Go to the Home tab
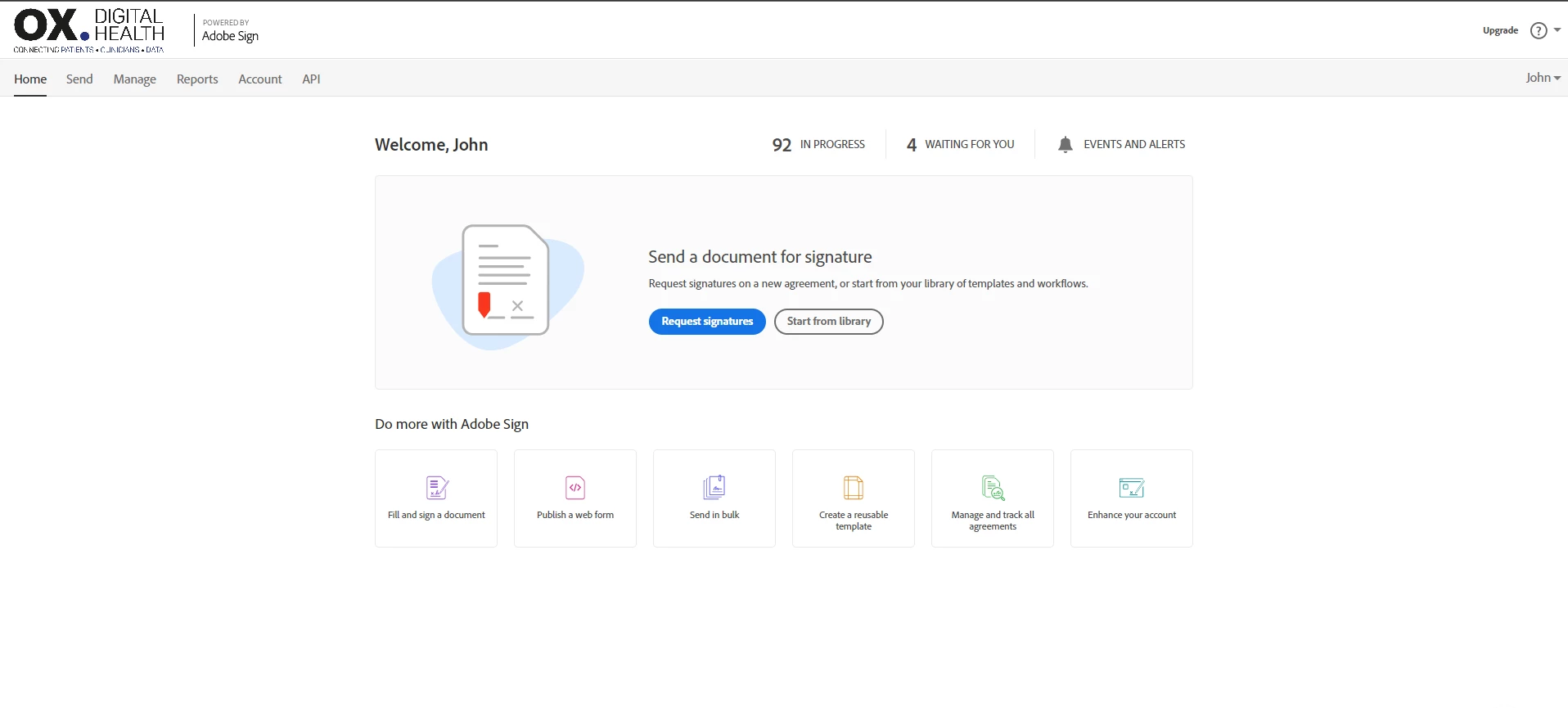1568x708 pixels. pyautogui.click(x=30, y=79)
